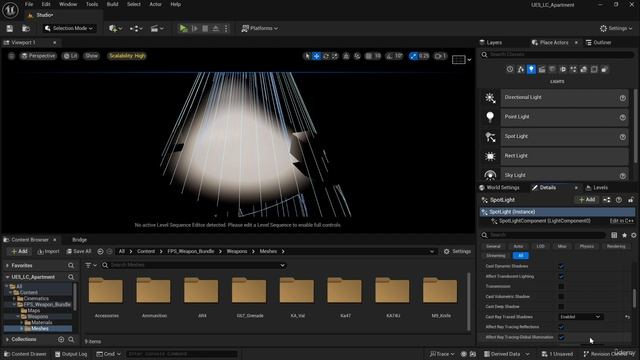Select the Lights category icon in Place Actors

[x=531, y=69]
